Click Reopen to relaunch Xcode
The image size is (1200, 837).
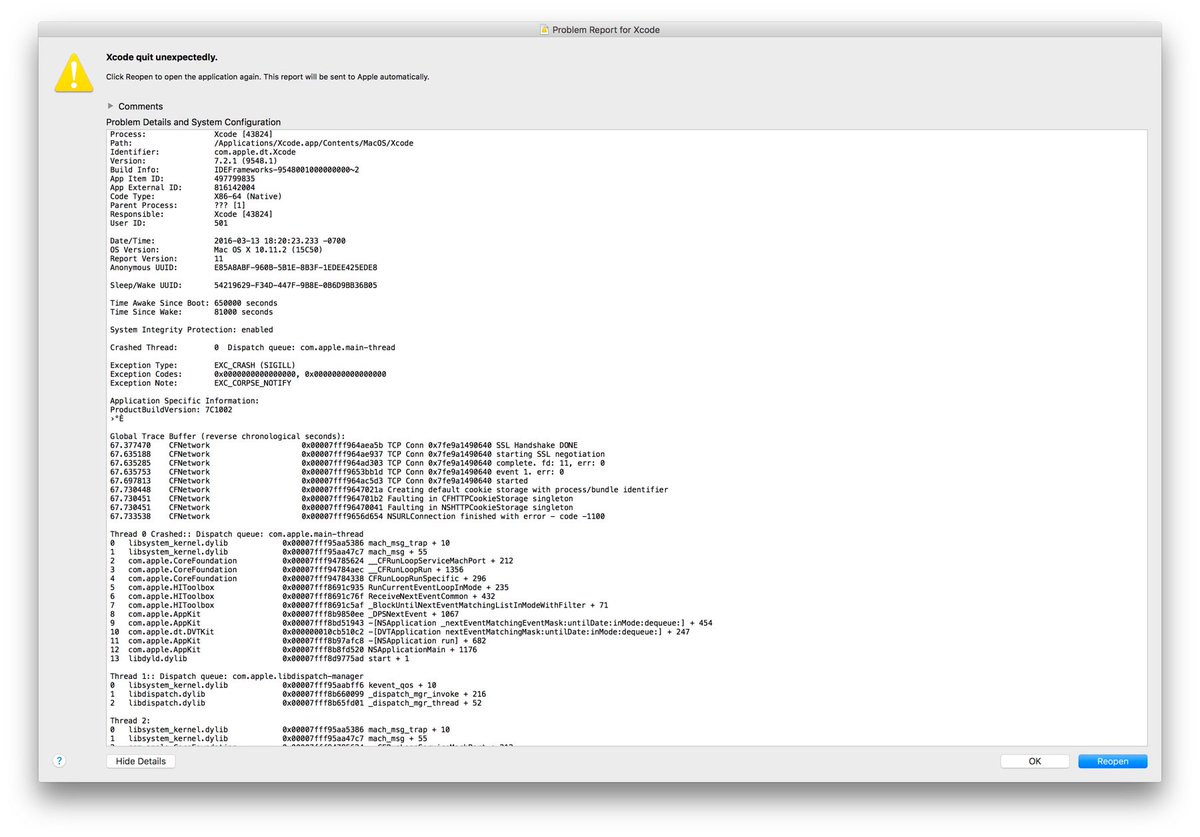(x=1112, y=761)
